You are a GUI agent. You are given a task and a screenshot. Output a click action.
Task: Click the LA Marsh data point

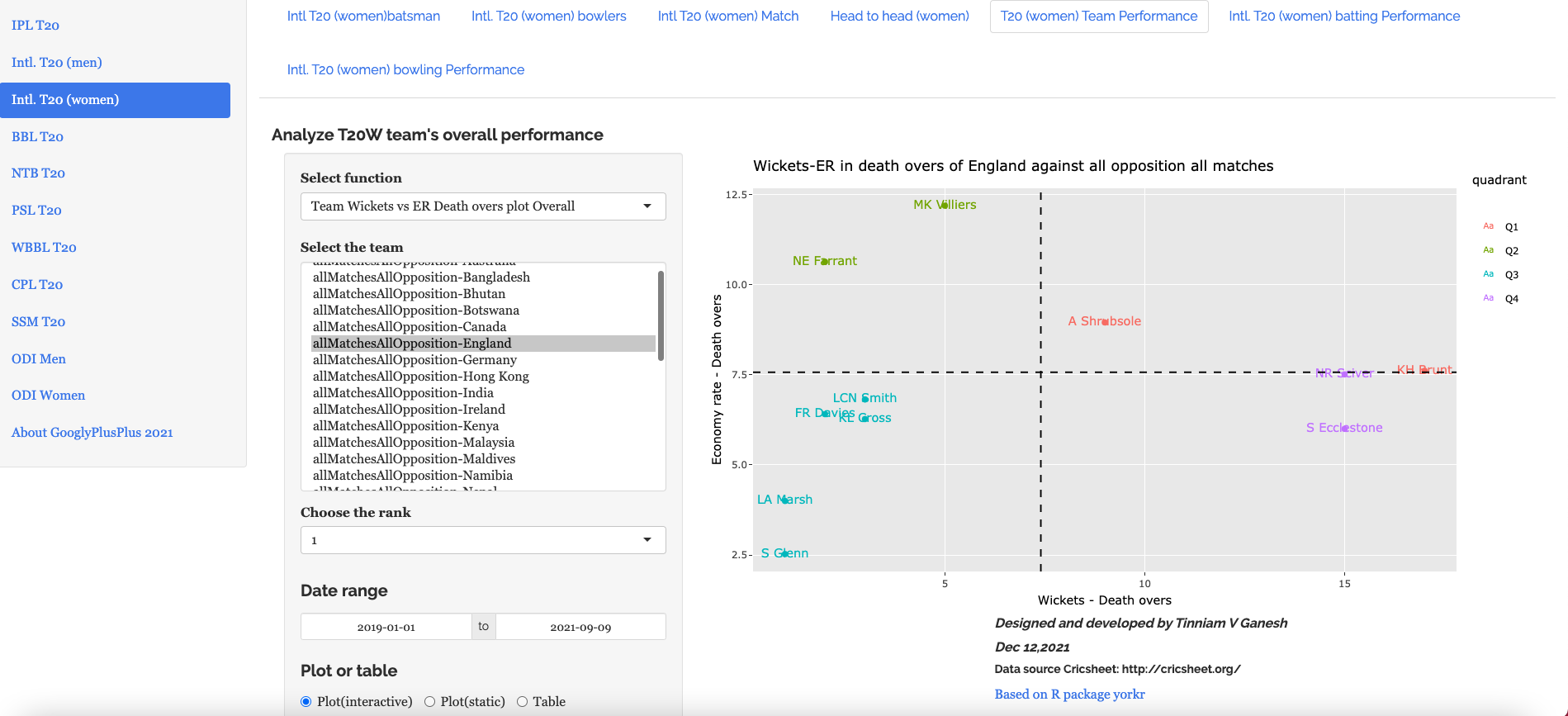[784, 500]
